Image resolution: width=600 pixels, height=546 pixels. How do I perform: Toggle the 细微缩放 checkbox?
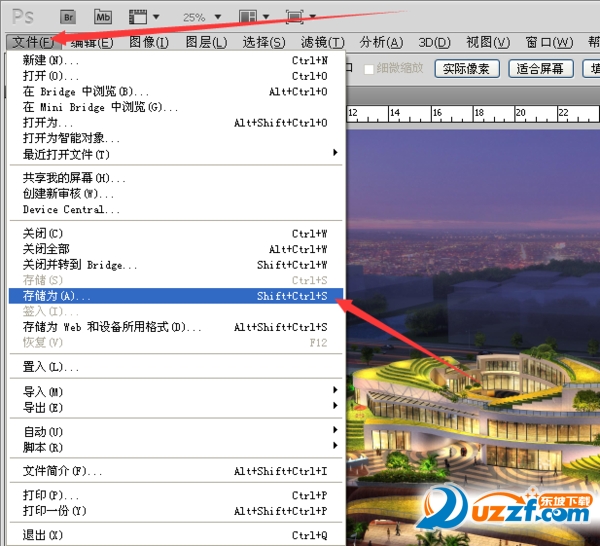[x=369, y=69]
